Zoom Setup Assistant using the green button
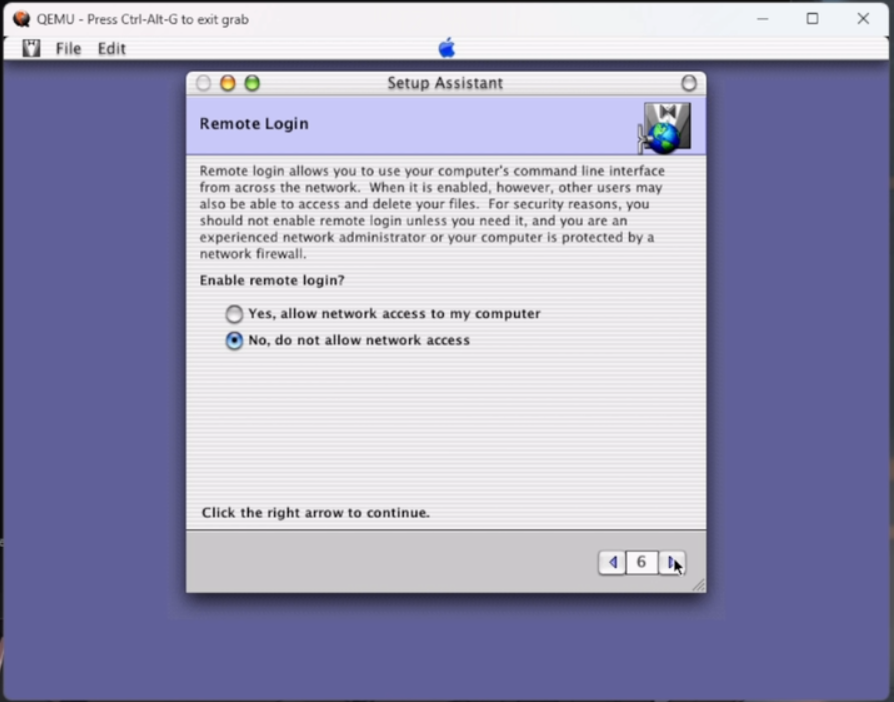This screenshot has height=702, width=894. pos(252,84)
